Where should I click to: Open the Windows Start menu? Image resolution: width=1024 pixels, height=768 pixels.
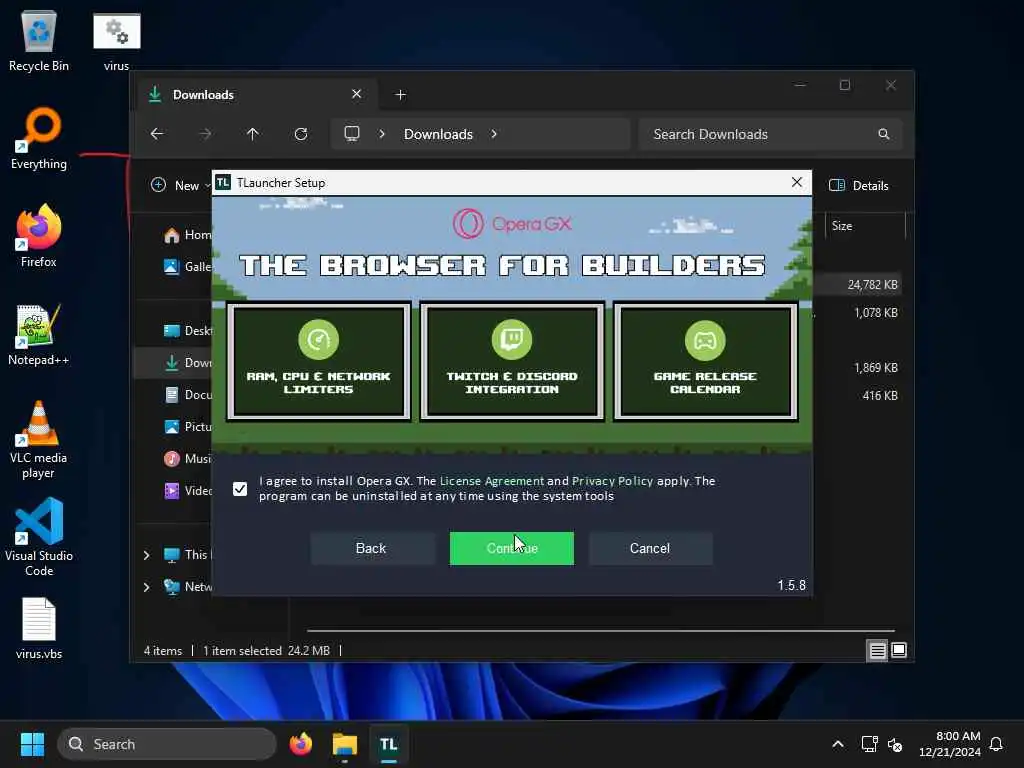click(x=32, y=744)
